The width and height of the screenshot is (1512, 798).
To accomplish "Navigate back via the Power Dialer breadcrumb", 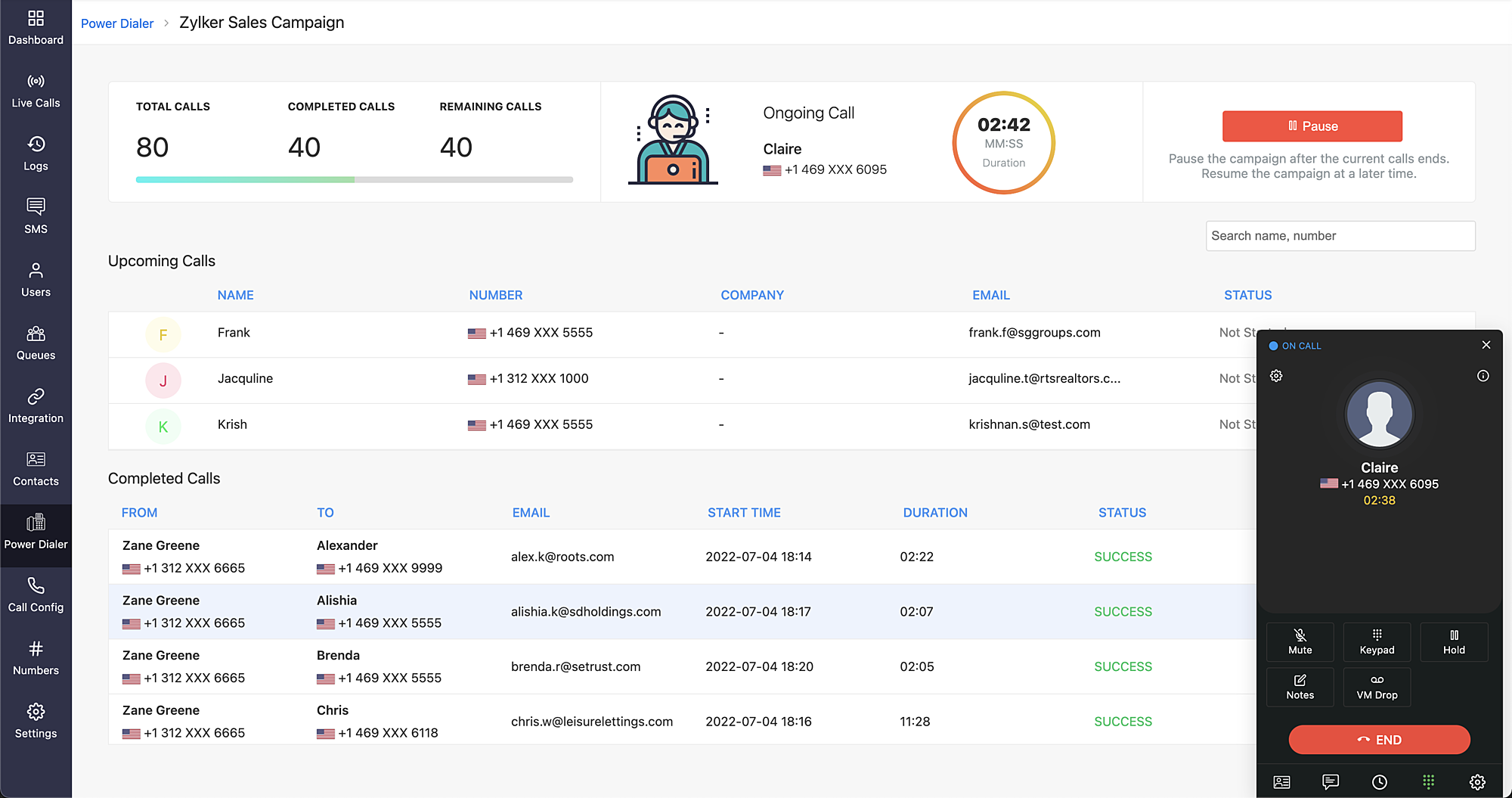I will point(117,23).
